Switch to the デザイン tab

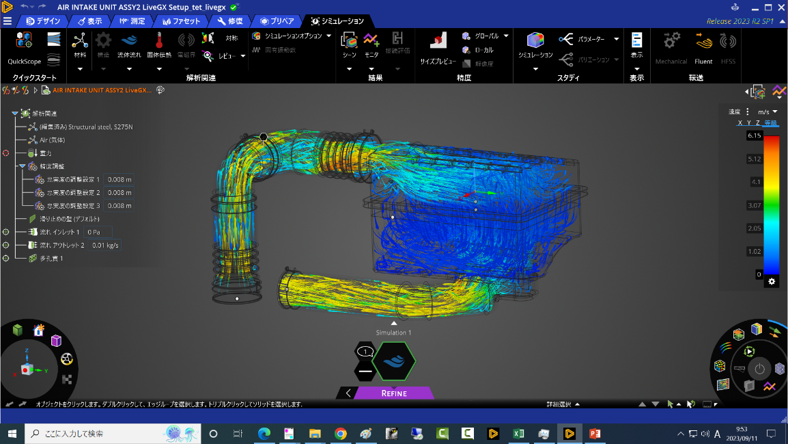(x=43, y=21)
